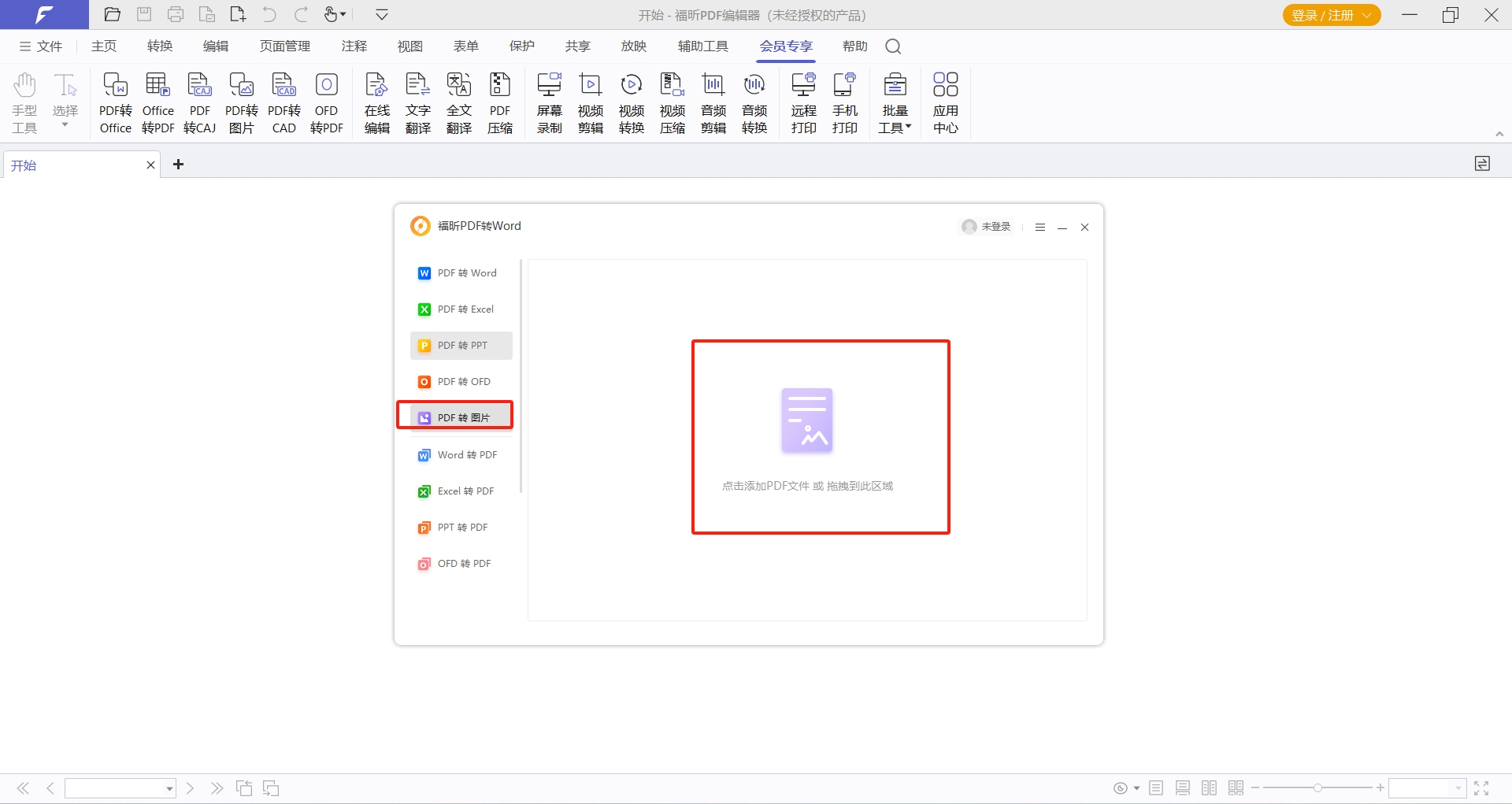Switch to the 主页 ribbon tab
Image resolution: width=1512 pixels, height=804 pixels.
104,46
